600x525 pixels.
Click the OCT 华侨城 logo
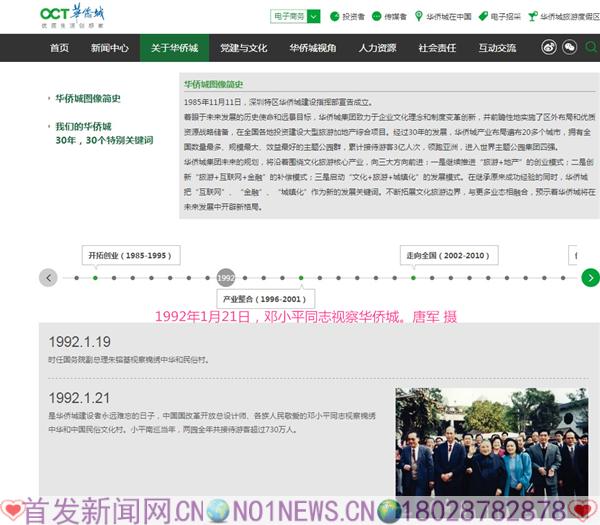click(x=72, y=16)
